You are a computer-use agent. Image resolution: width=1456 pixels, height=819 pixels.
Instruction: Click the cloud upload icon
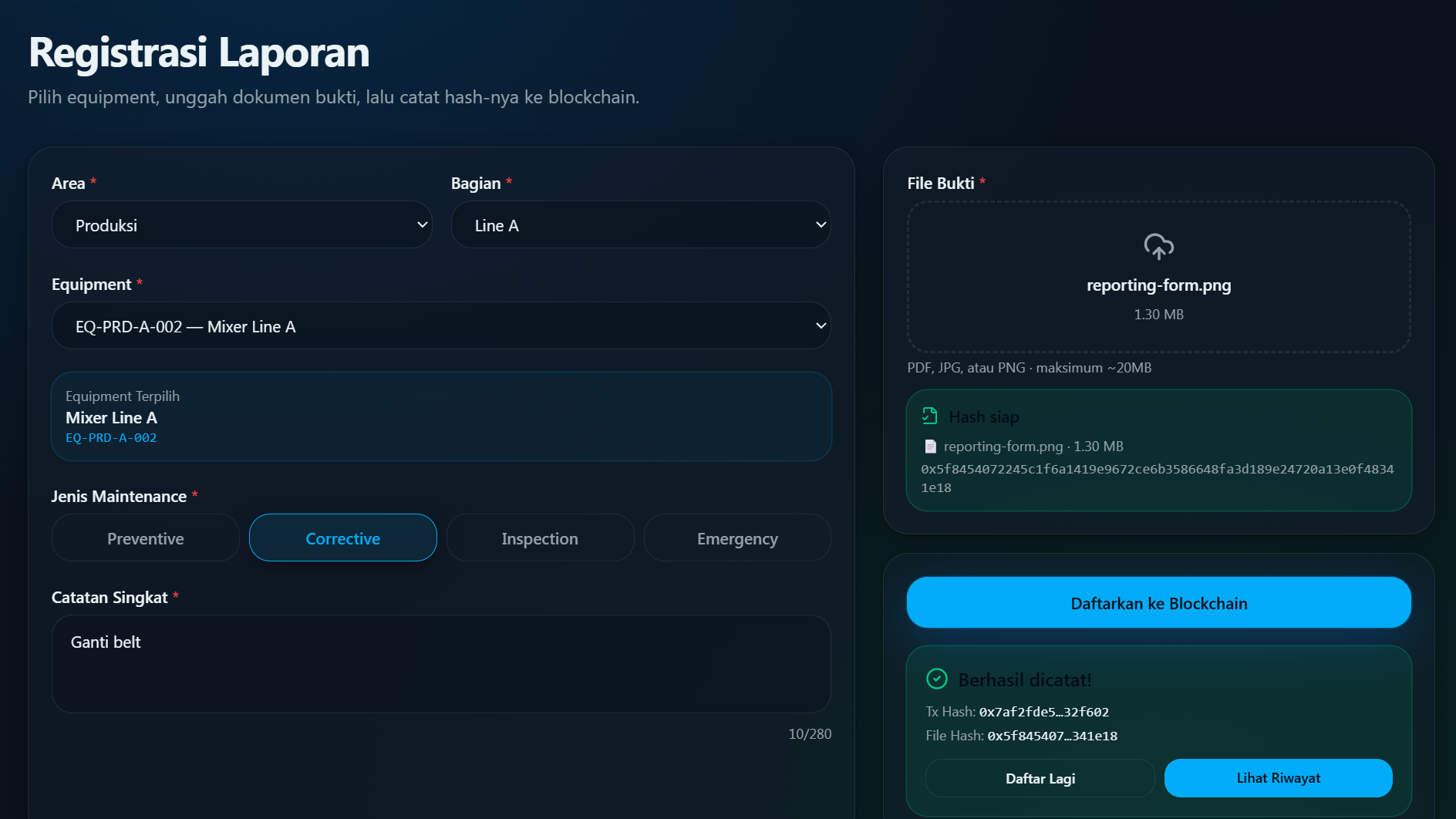coord(1158,247)
